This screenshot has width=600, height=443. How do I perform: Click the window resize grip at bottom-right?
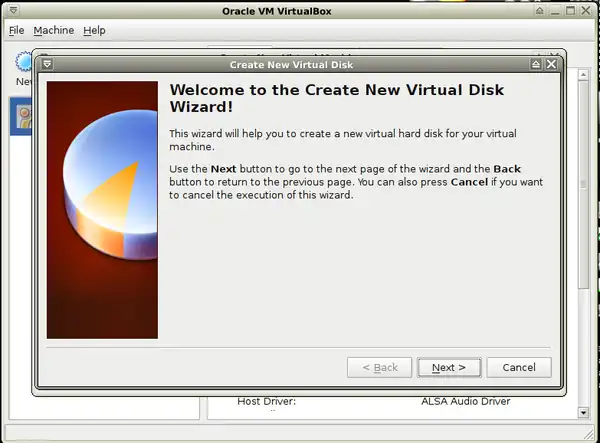point(593,436)
